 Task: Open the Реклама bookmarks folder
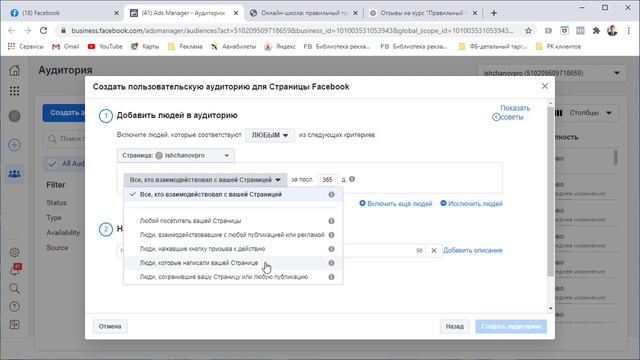(185, 47)
